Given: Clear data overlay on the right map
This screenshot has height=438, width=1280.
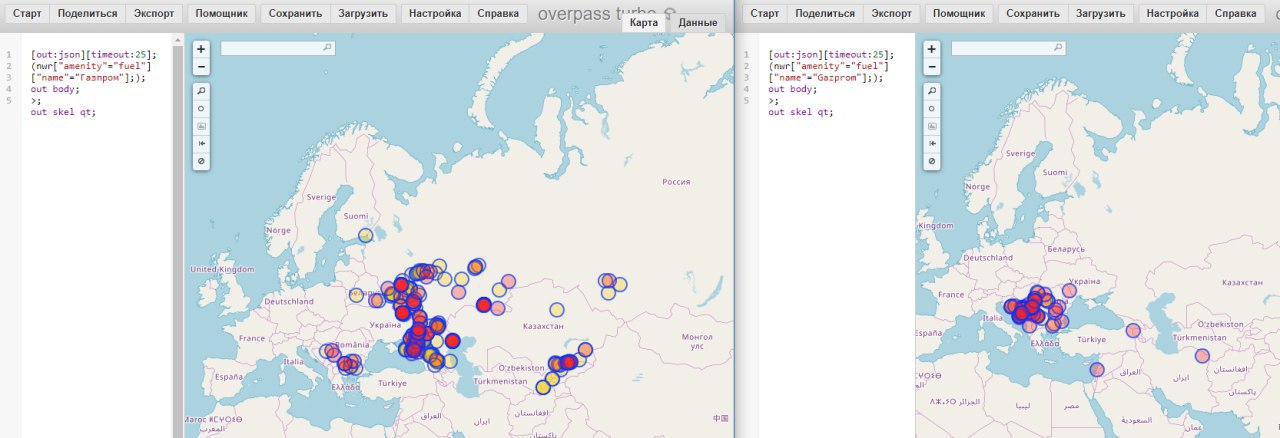Looking at the screenshot, I should [x=932, y=161].
